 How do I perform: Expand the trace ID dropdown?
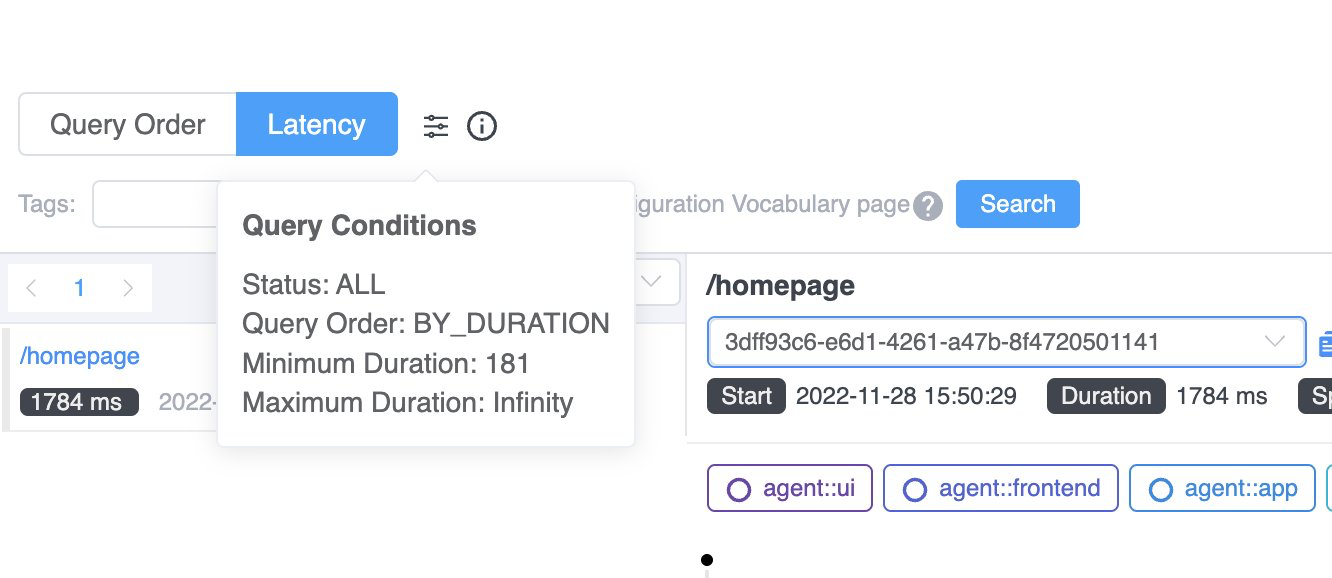(1274, 342)
